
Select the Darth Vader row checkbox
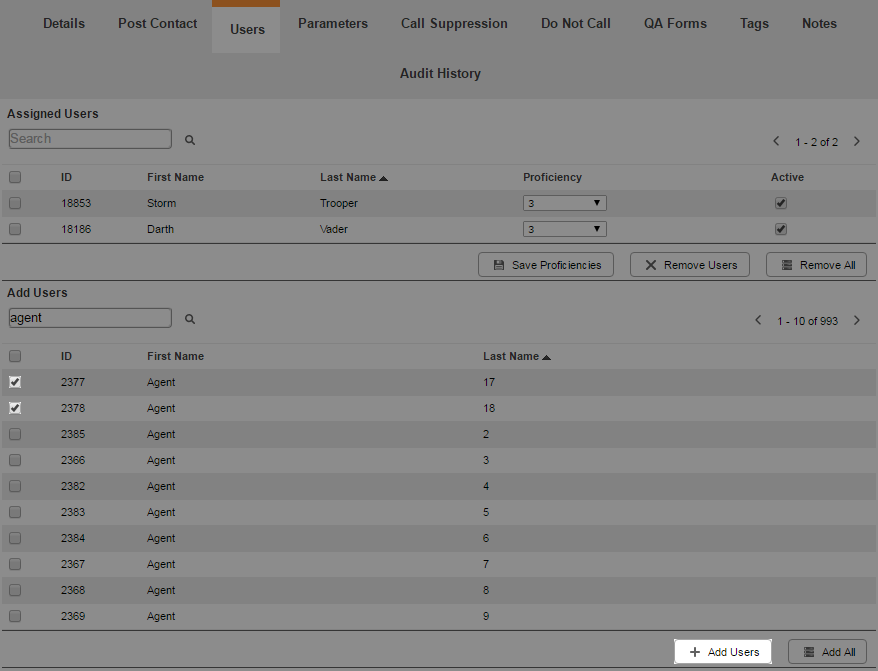pos(15,229)
